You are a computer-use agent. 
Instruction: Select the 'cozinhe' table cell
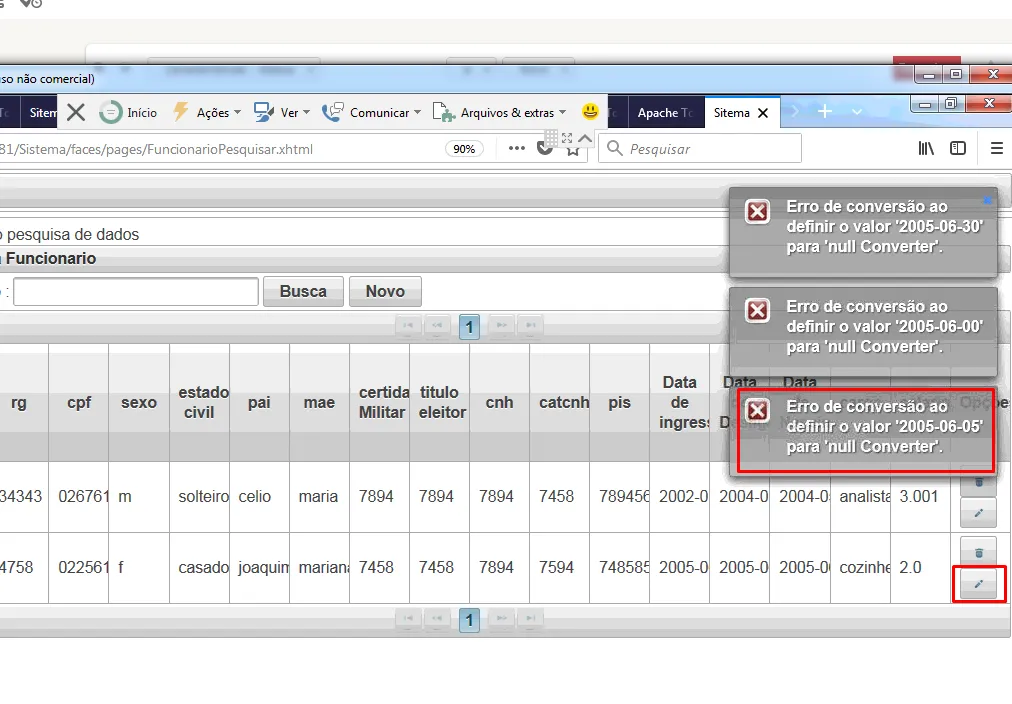pyautogui.click(x=860, y=568)
